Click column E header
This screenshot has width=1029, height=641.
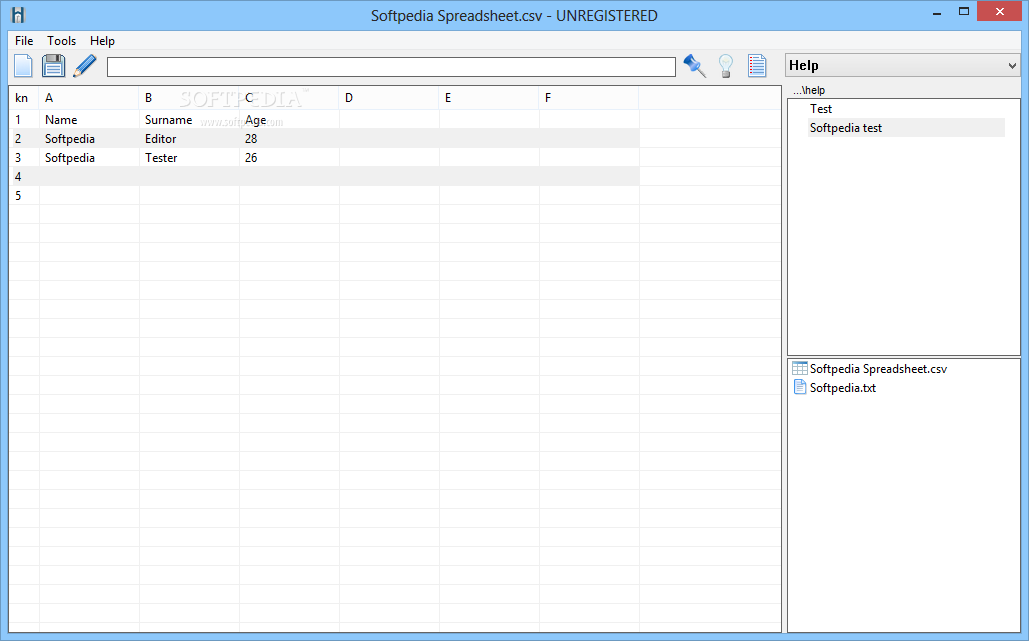click(x=490, y=98)
